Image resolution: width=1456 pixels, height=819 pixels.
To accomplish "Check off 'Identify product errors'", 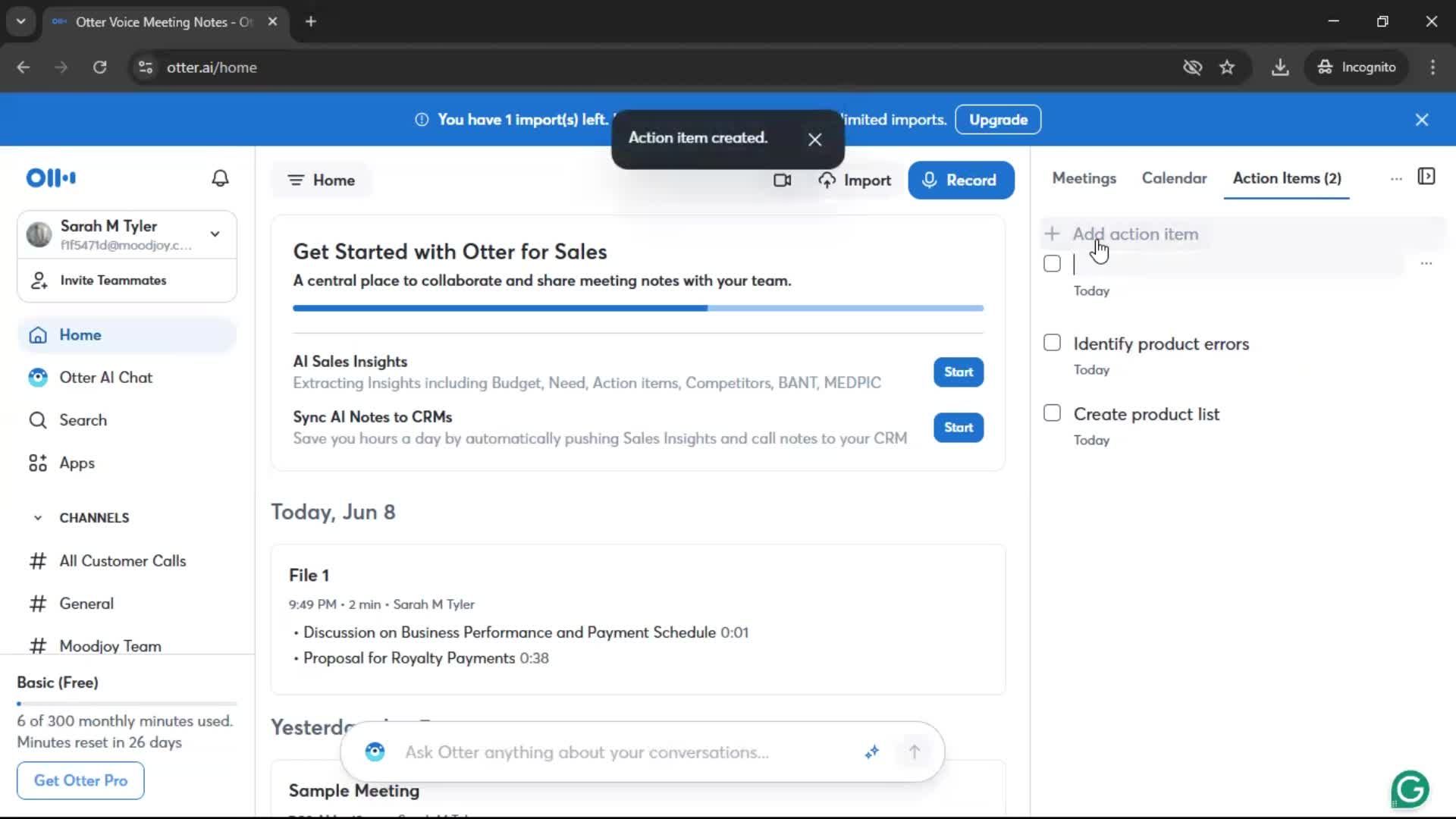I will tap(1052, 343).
